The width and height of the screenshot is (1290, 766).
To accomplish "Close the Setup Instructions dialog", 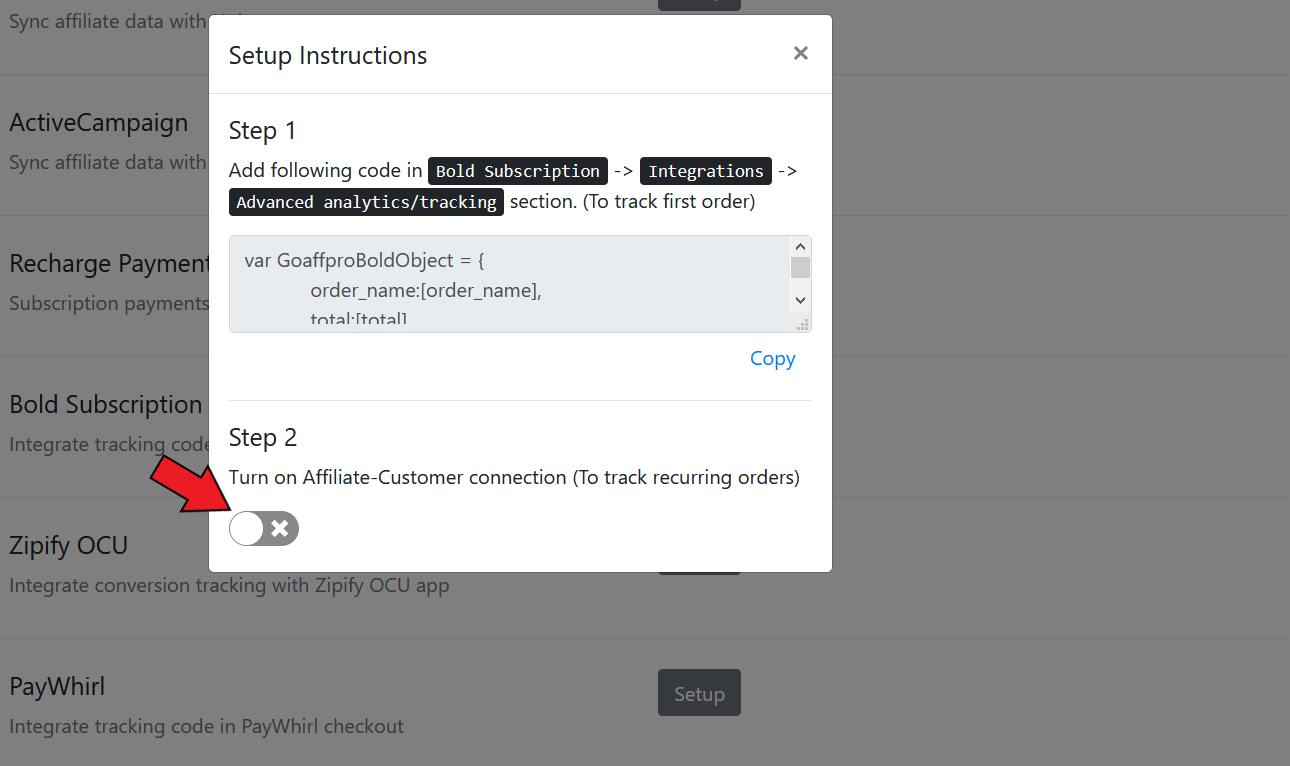I will (800, 53).
